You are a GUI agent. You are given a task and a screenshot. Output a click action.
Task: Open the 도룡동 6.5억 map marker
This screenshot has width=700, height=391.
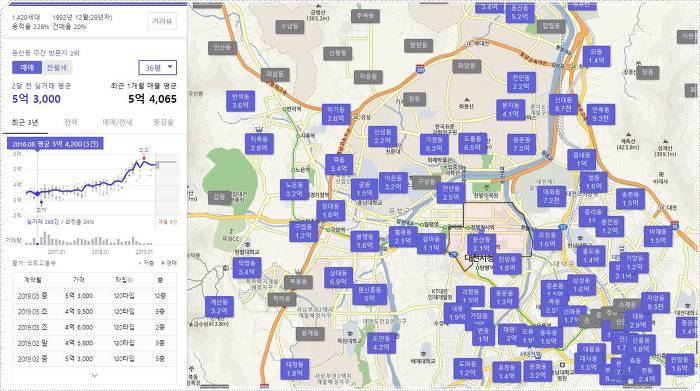(472, 143)
